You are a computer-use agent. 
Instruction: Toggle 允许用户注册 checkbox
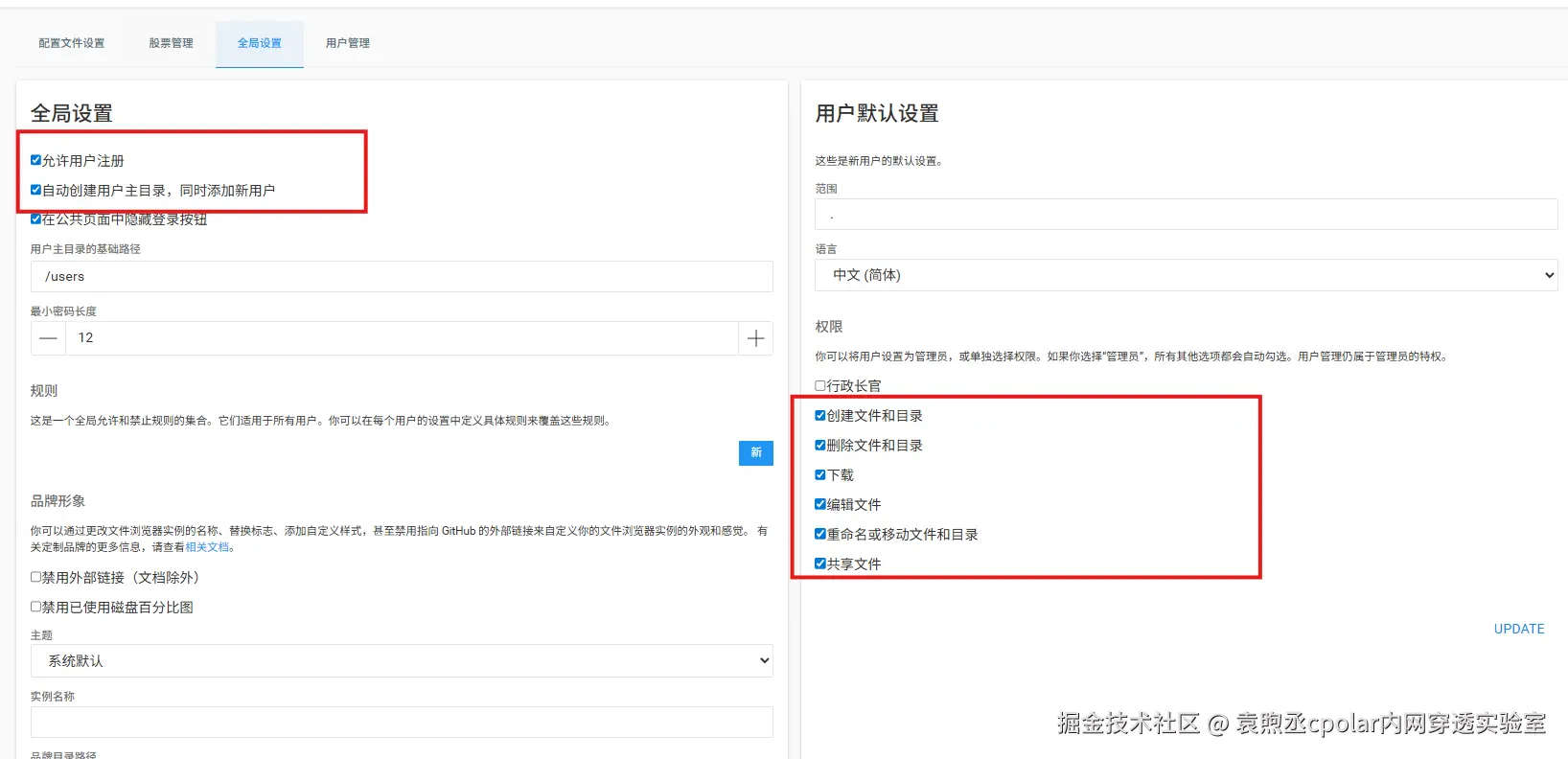pos(35,160)
